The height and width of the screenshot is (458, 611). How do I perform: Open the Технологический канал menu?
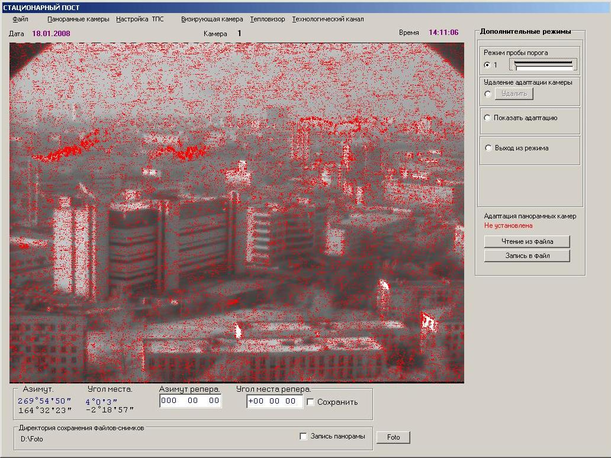(328, 19)
